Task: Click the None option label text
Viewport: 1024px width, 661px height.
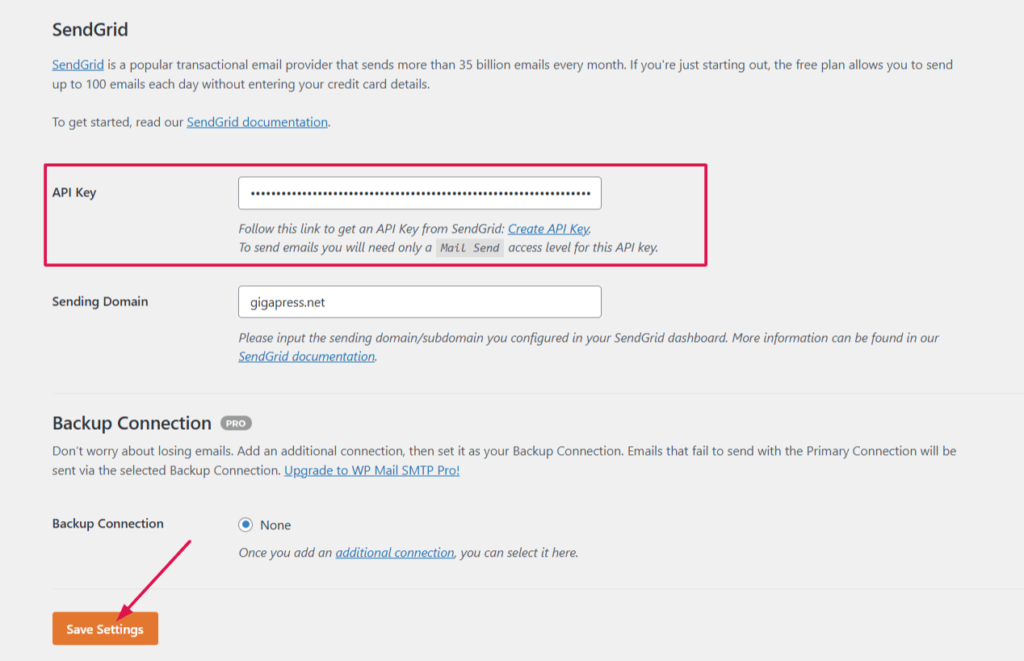Action: (276, 525)
